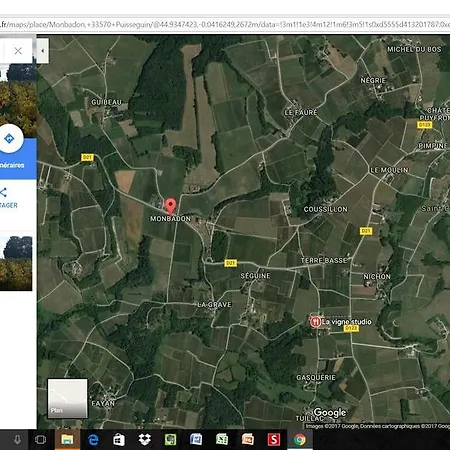The image size is (450, 450).
Task: Click the PIMPINE map label
Action: [x=433, y=146]
